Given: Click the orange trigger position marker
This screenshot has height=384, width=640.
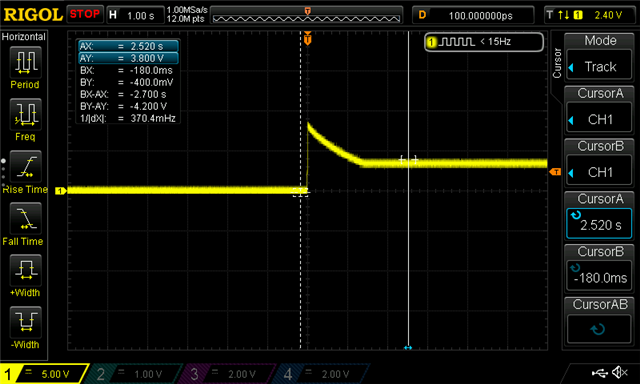Looking at the screenshot, I should tap(307, 39).
